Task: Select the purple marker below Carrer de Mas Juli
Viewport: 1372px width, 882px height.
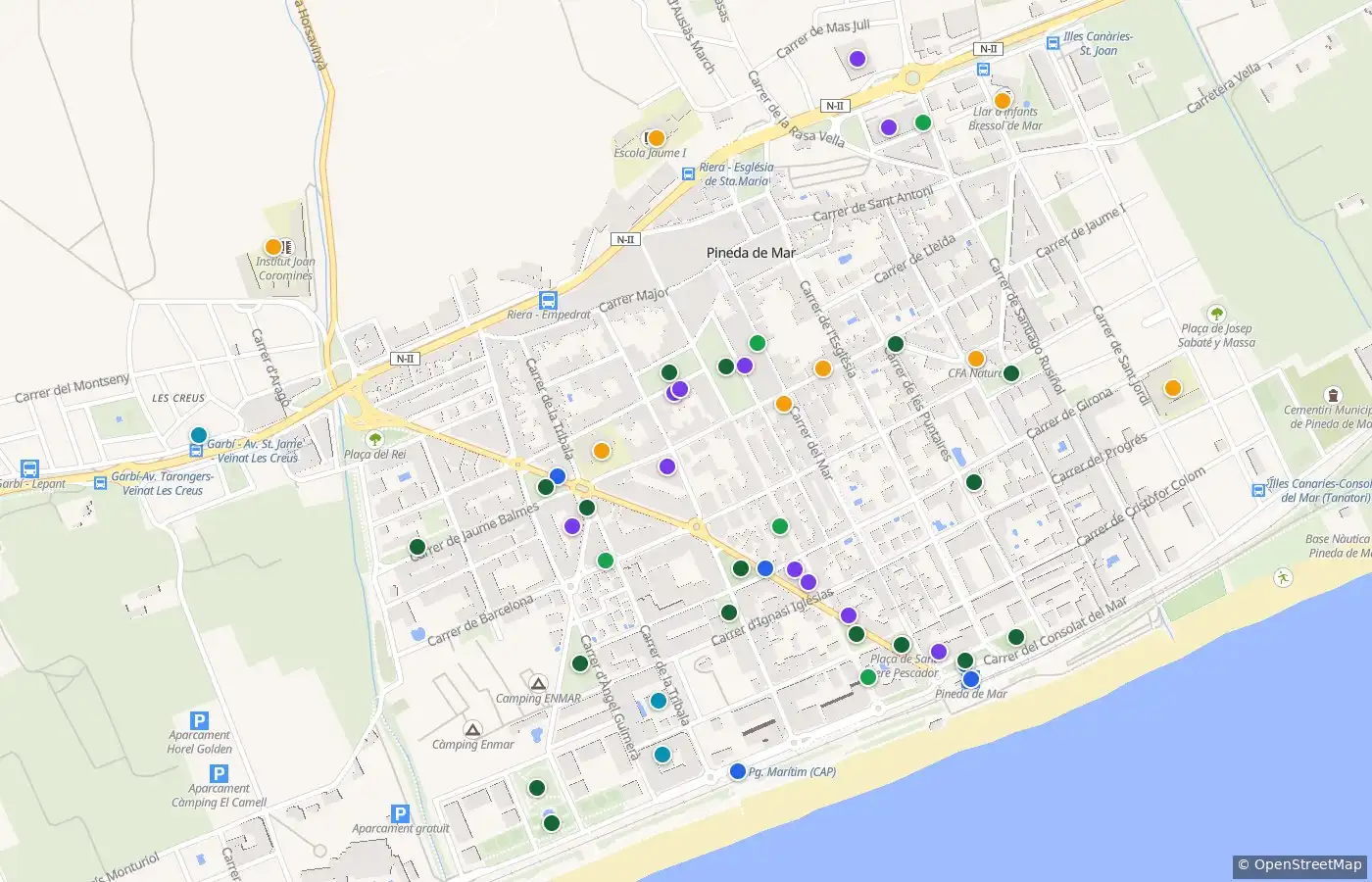Action: (857, 59)
